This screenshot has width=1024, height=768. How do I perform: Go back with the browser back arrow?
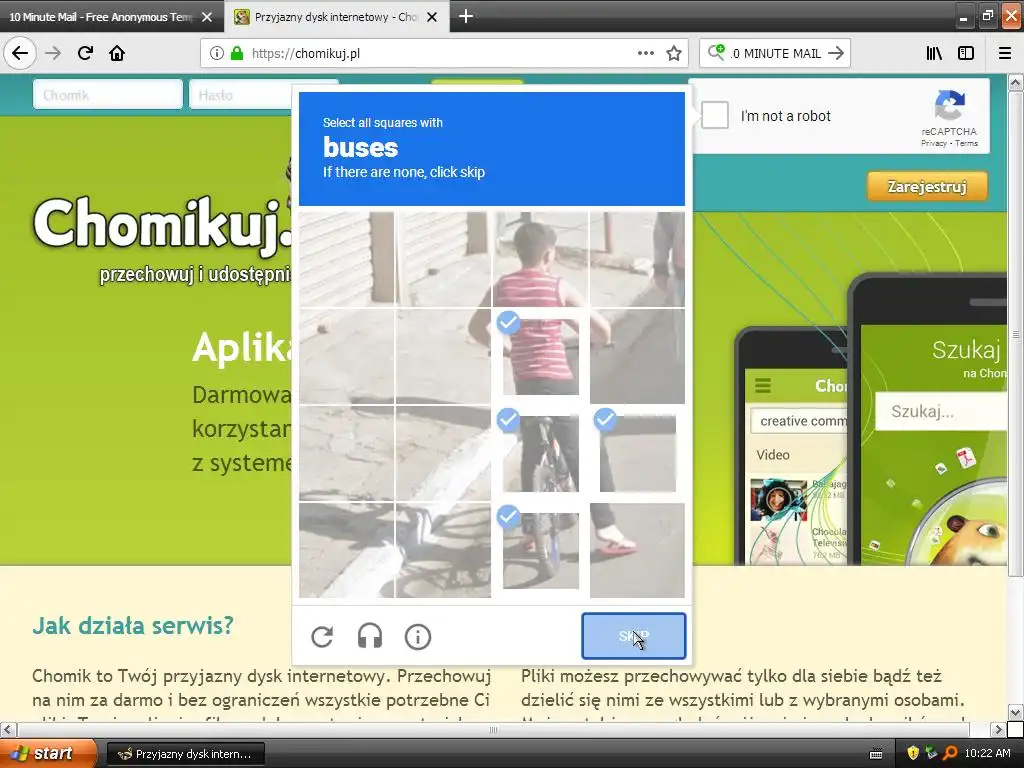coord(20,53)
